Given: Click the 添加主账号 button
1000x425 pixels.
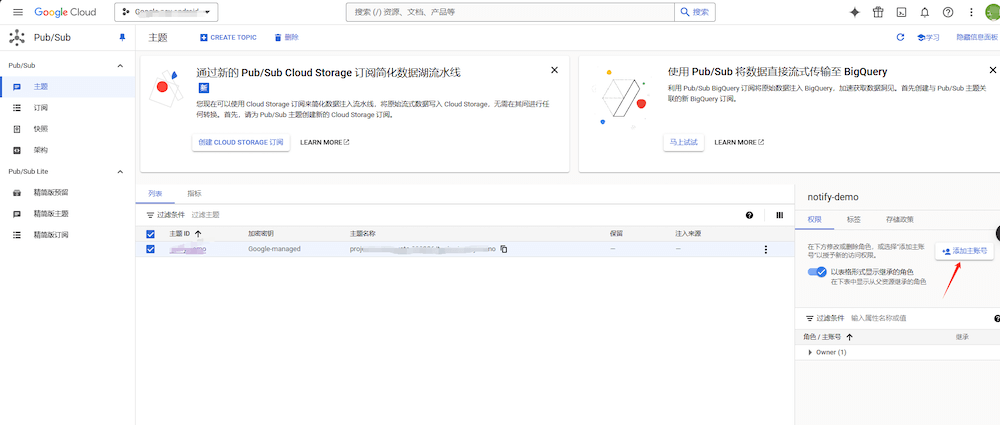Looking at the screenshot, I should 964,251.
